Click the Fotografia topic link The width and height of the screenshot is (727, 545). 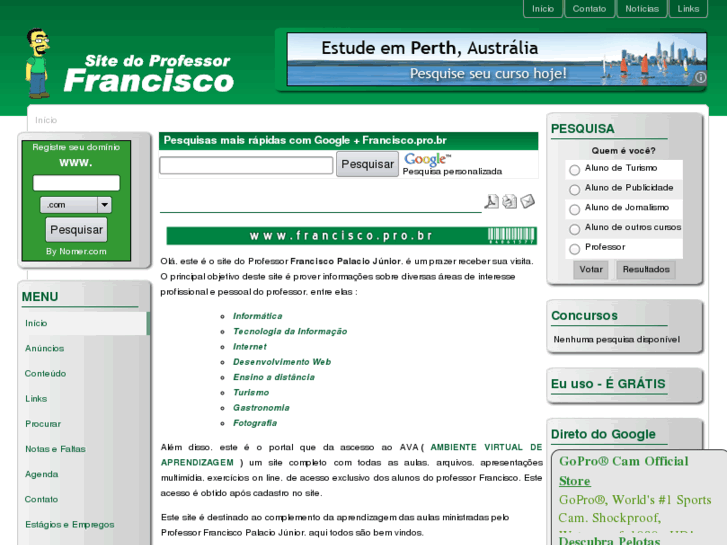(255, 423)
